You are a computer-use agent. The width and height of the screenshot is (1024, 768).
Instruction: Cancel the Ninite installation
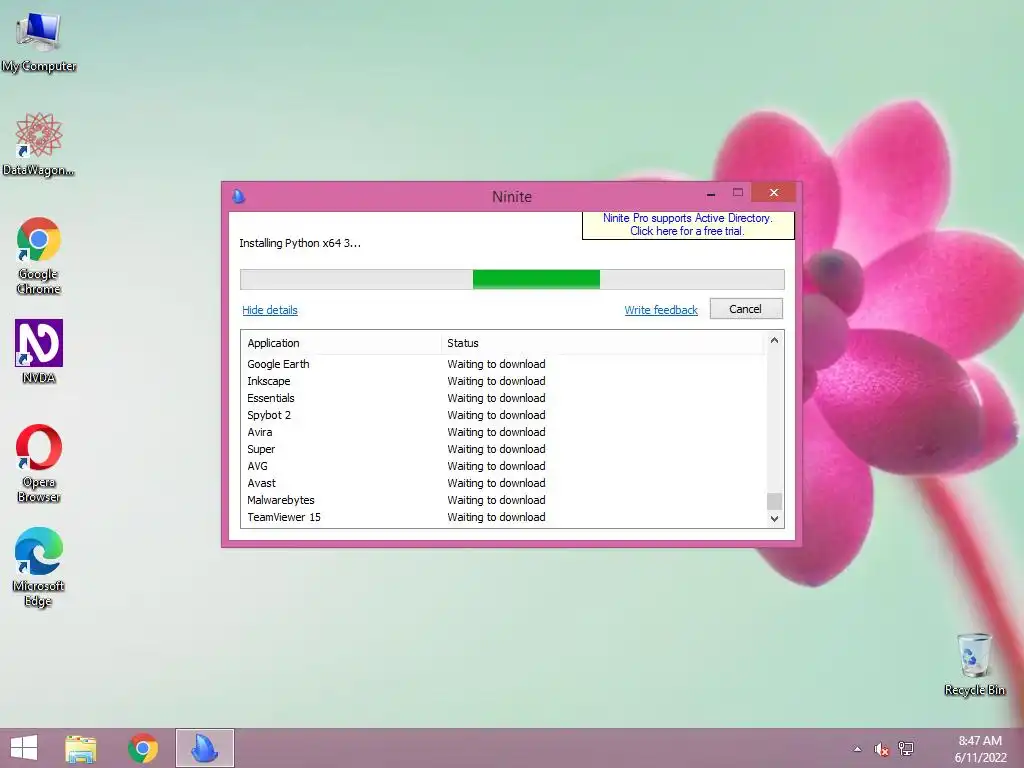click(x=746, y=309)
